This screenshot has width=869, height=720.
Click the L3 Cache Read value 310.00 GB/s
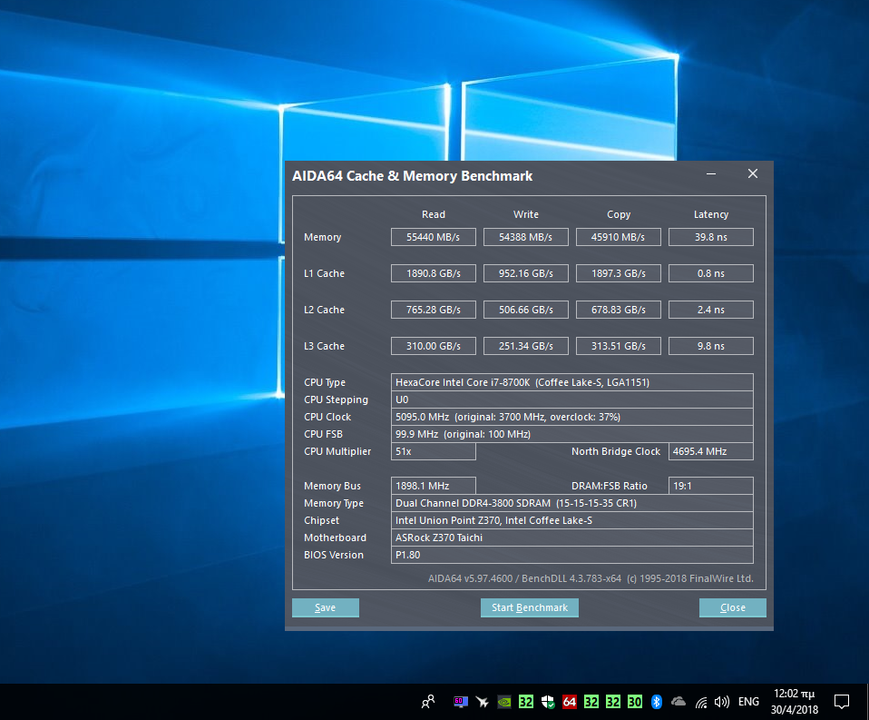(x=433, y=346)
